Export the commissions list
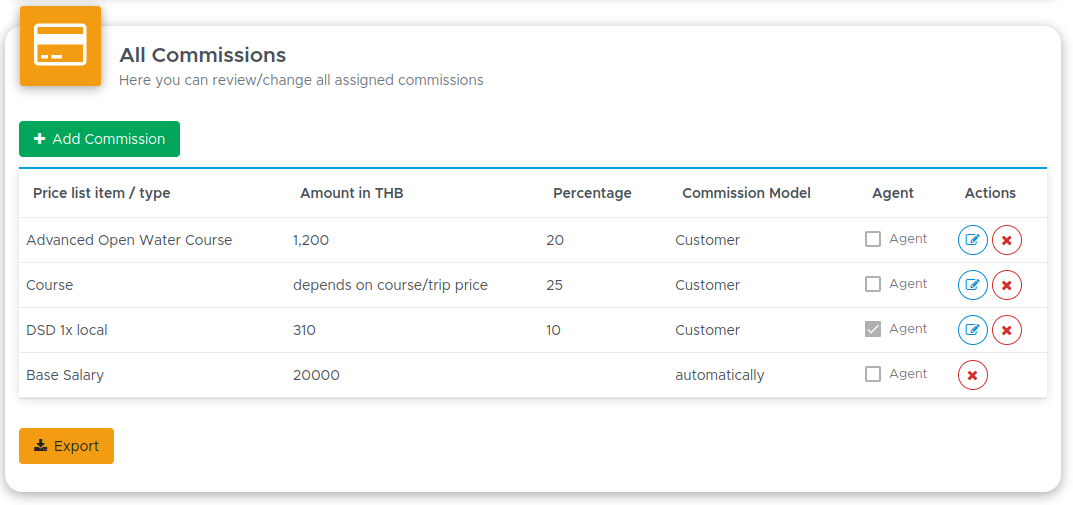This screenshot has width=1073, height=505. tap(66, 446)
